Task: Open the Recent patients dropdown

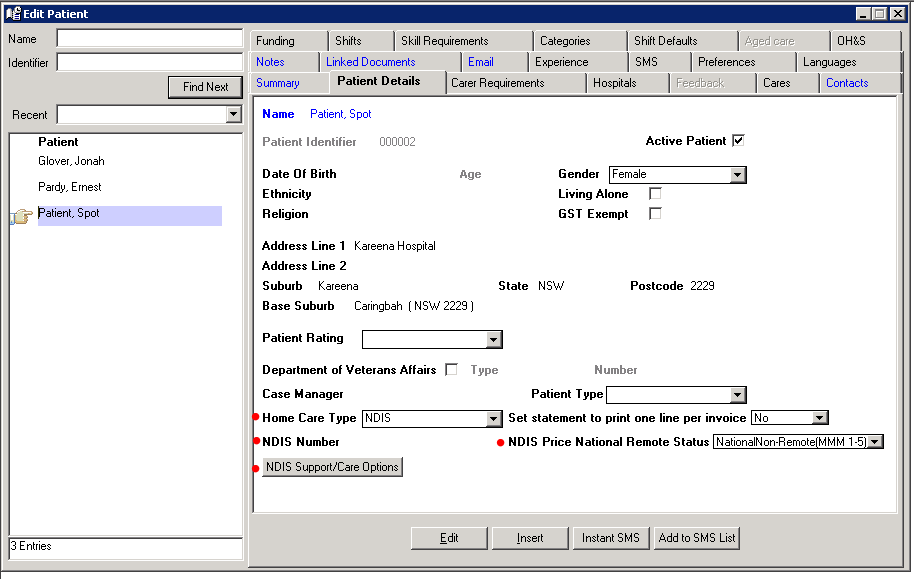Action: (x=233, y=114)
